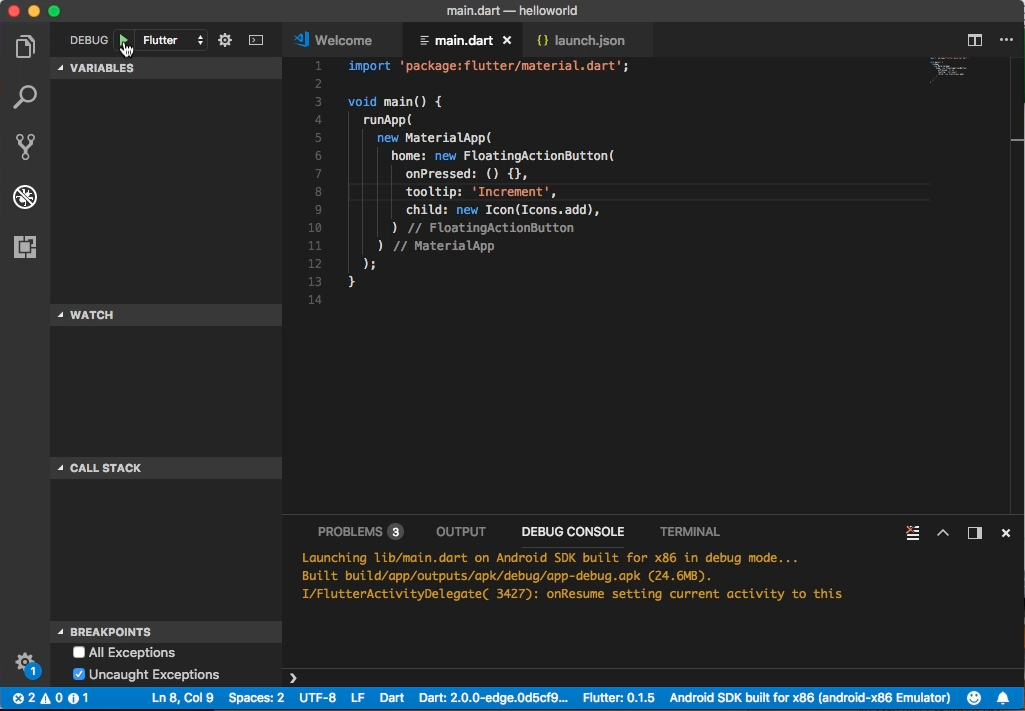1025x711 pixels.
Task: Click the 'Launching lib/main.dart' console line
Action: 550,558
